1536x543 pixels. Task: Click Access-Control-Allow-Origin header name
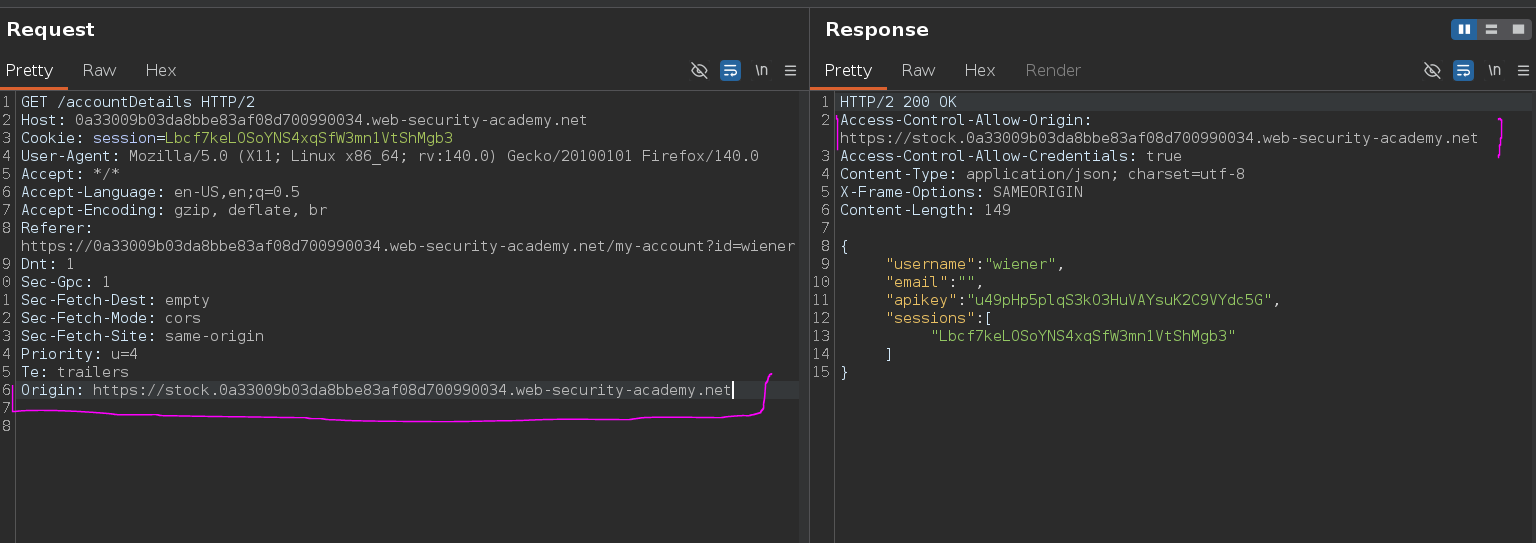pos(966,120)
